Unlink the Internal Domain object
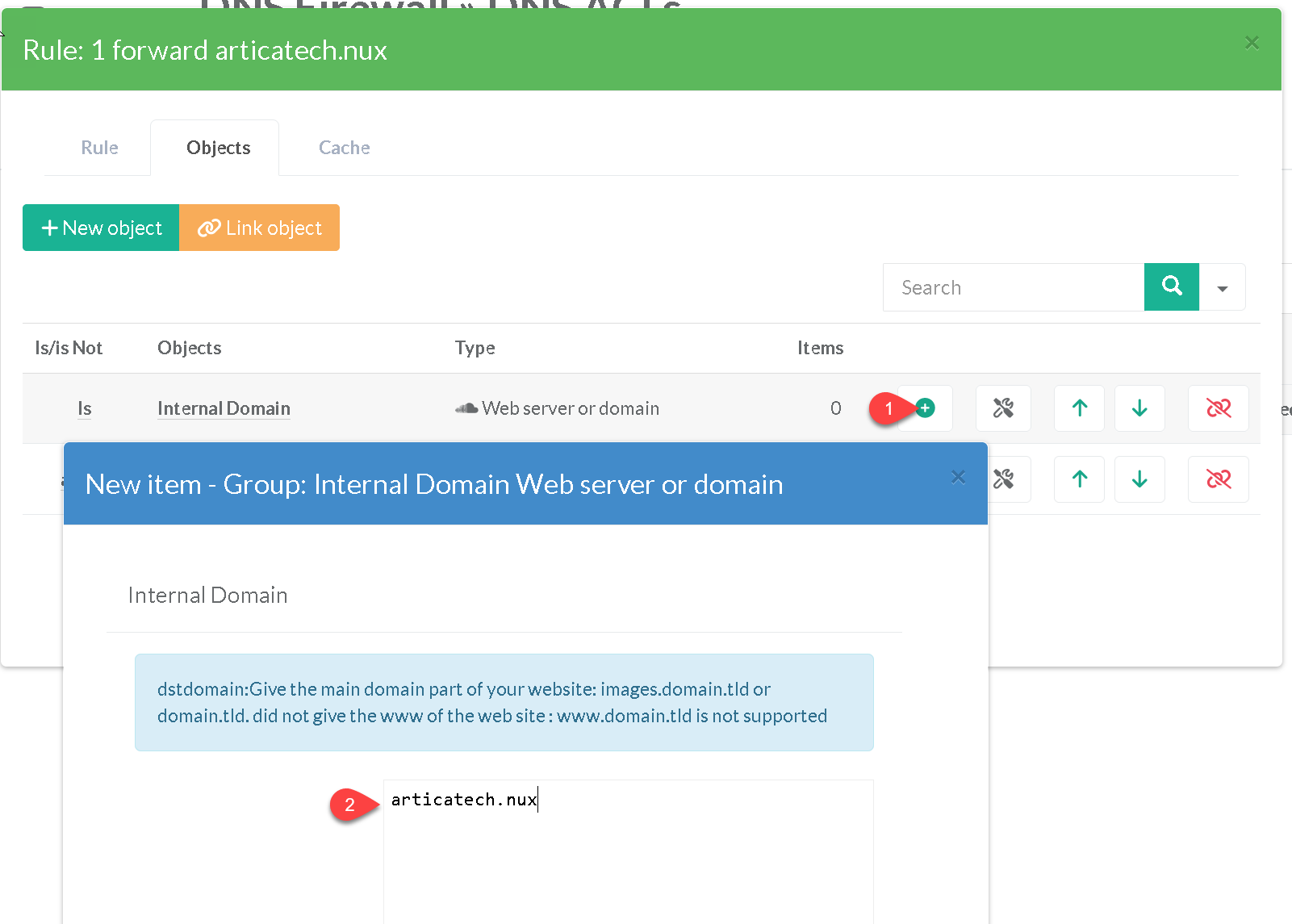Image resolution: width=1292 pixels, height=924 pixels. [x=1218, y=408]
